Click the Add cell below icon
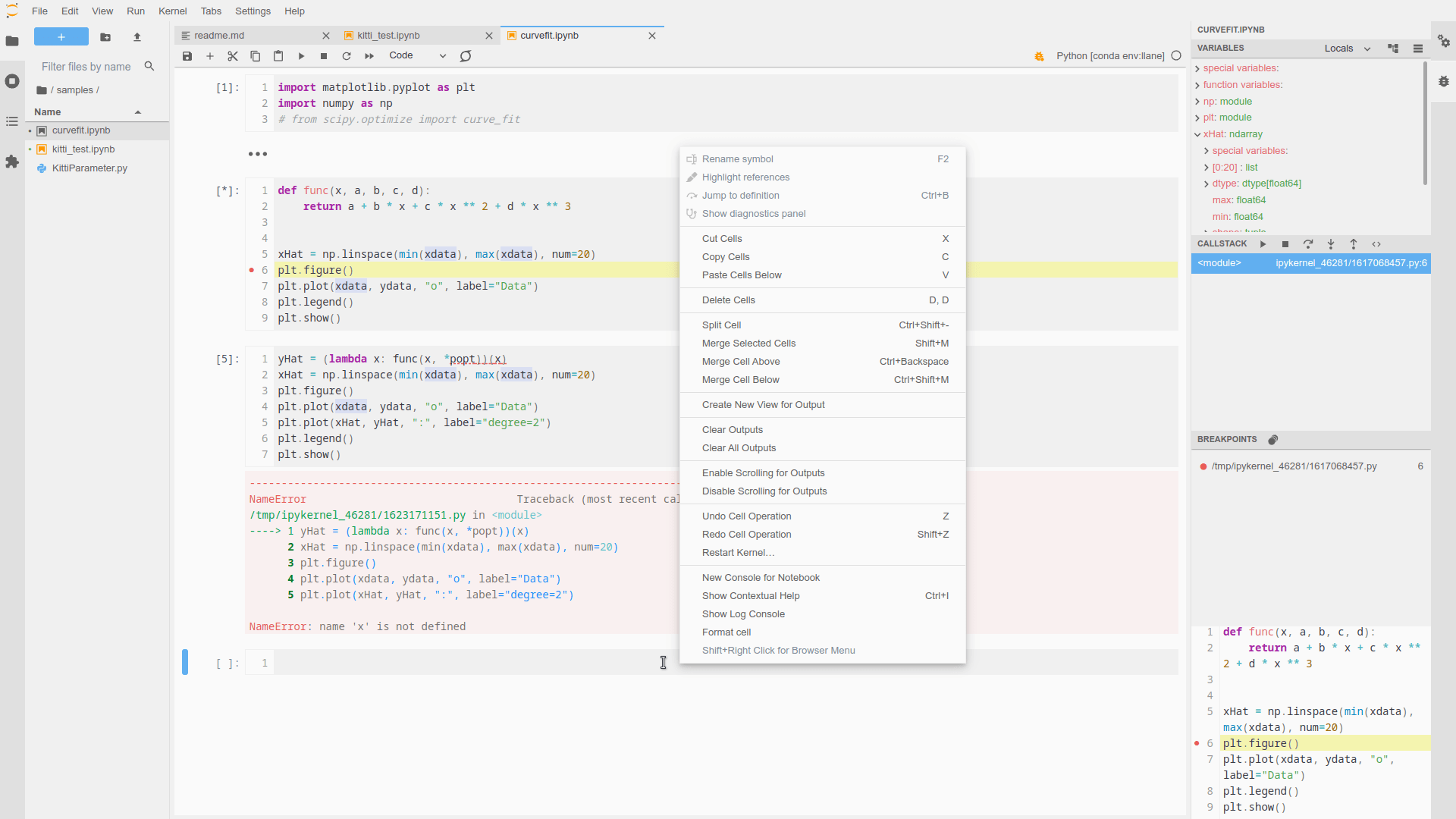Image resolution: width=1456 pixels, height=819 pixels. click(210, 55)
